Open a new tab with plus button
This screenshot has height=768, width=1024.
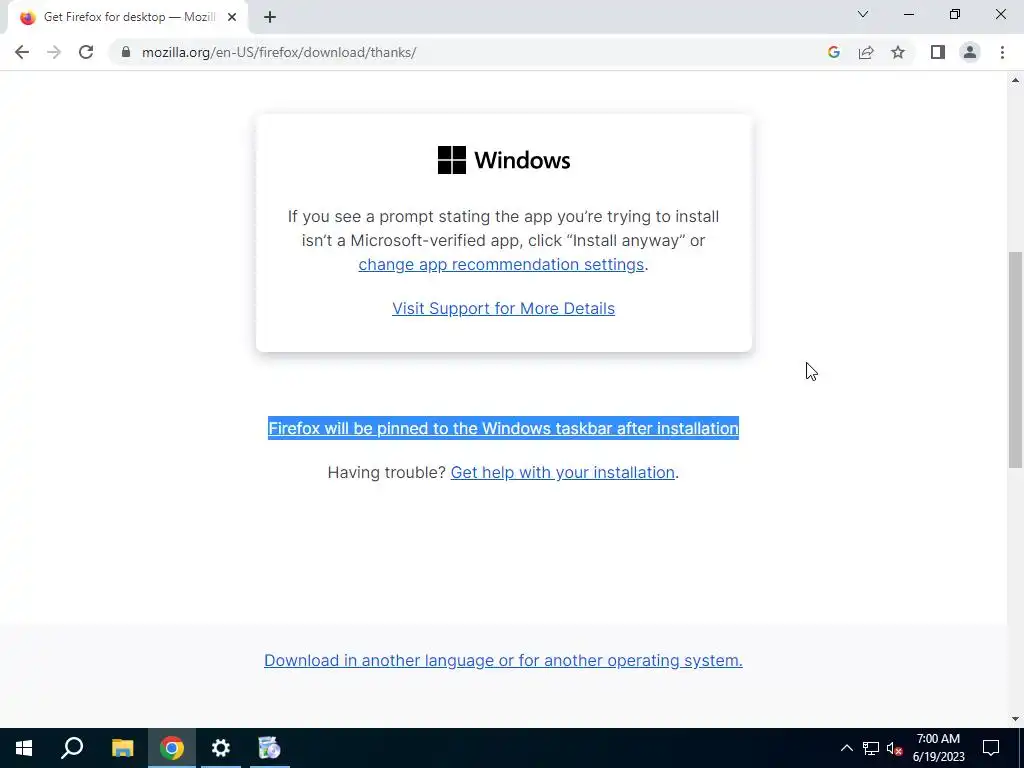[x=270, y=17]
